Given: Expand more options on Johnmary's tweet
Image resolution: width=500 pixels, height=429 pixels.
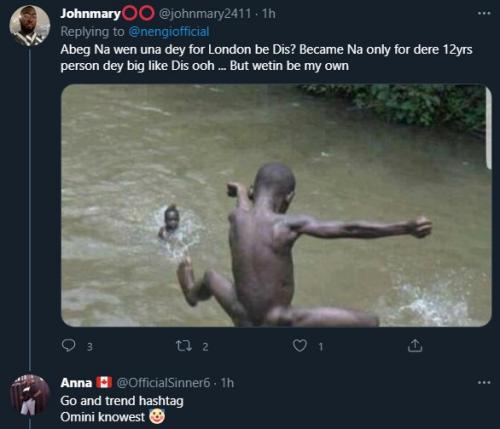Looking at the screenshot, I should pyautogui.click(x=484, y=13).
